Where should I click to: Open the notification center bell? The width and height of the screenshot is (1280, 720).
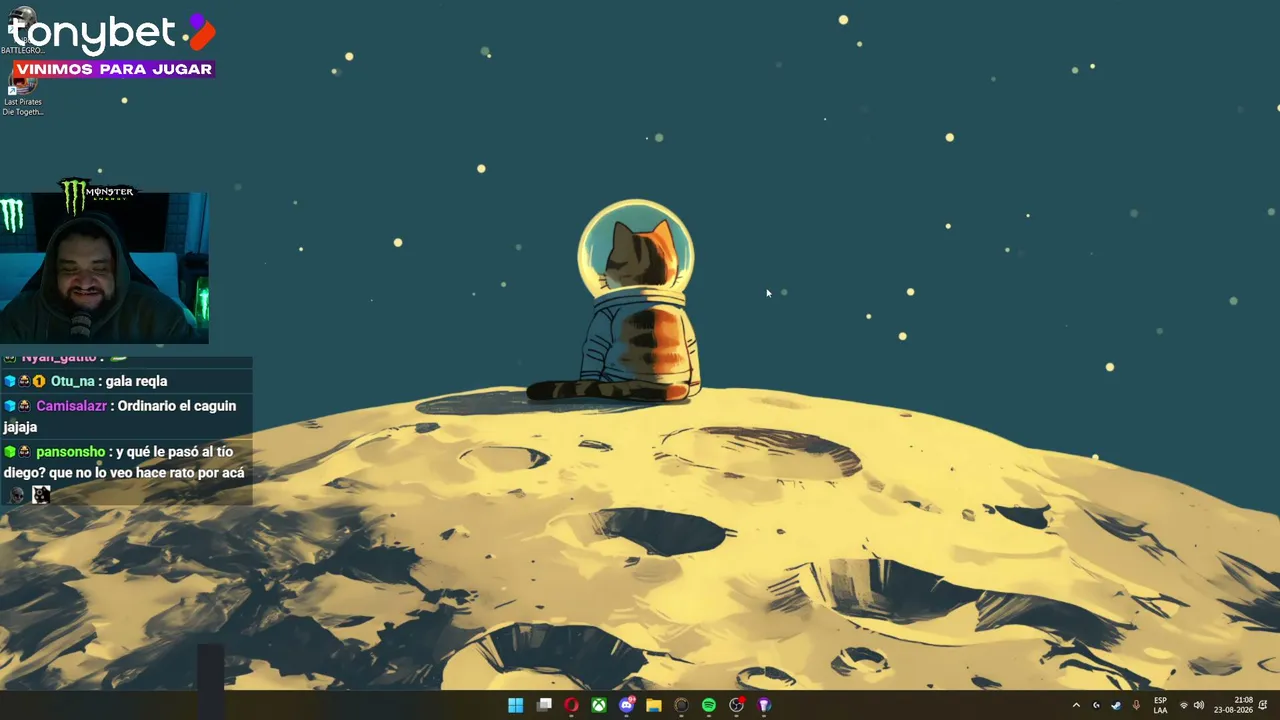tap(1263, 705)
